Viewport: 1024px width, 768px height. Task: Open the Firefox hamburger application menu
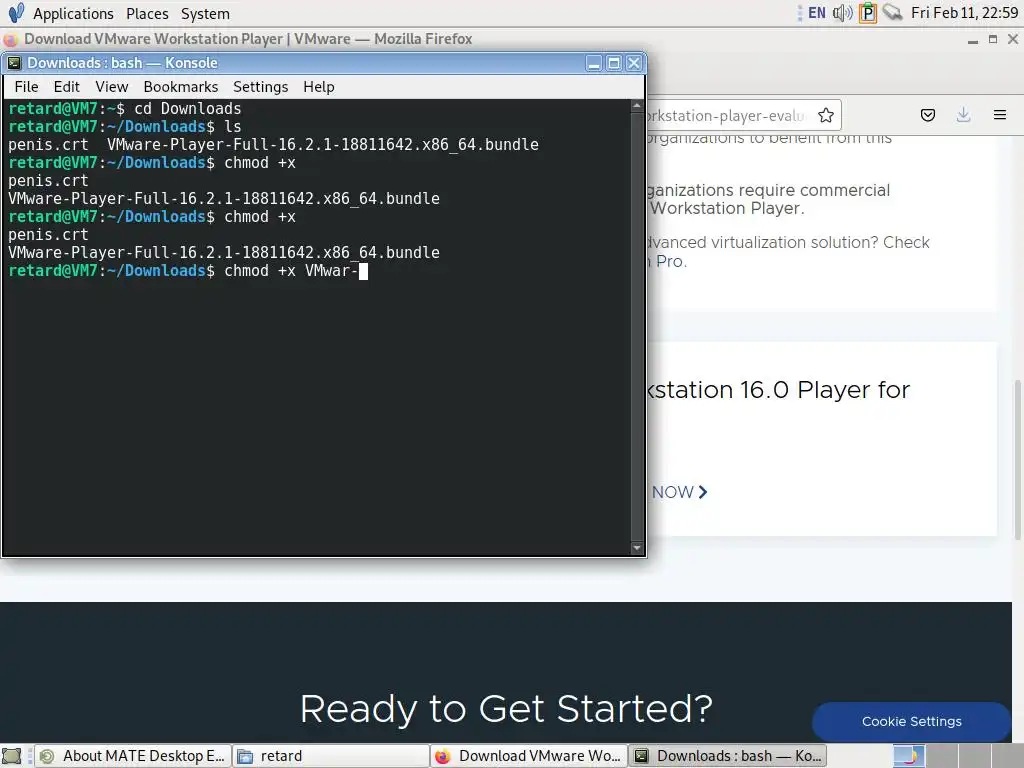pos(1000,116)
